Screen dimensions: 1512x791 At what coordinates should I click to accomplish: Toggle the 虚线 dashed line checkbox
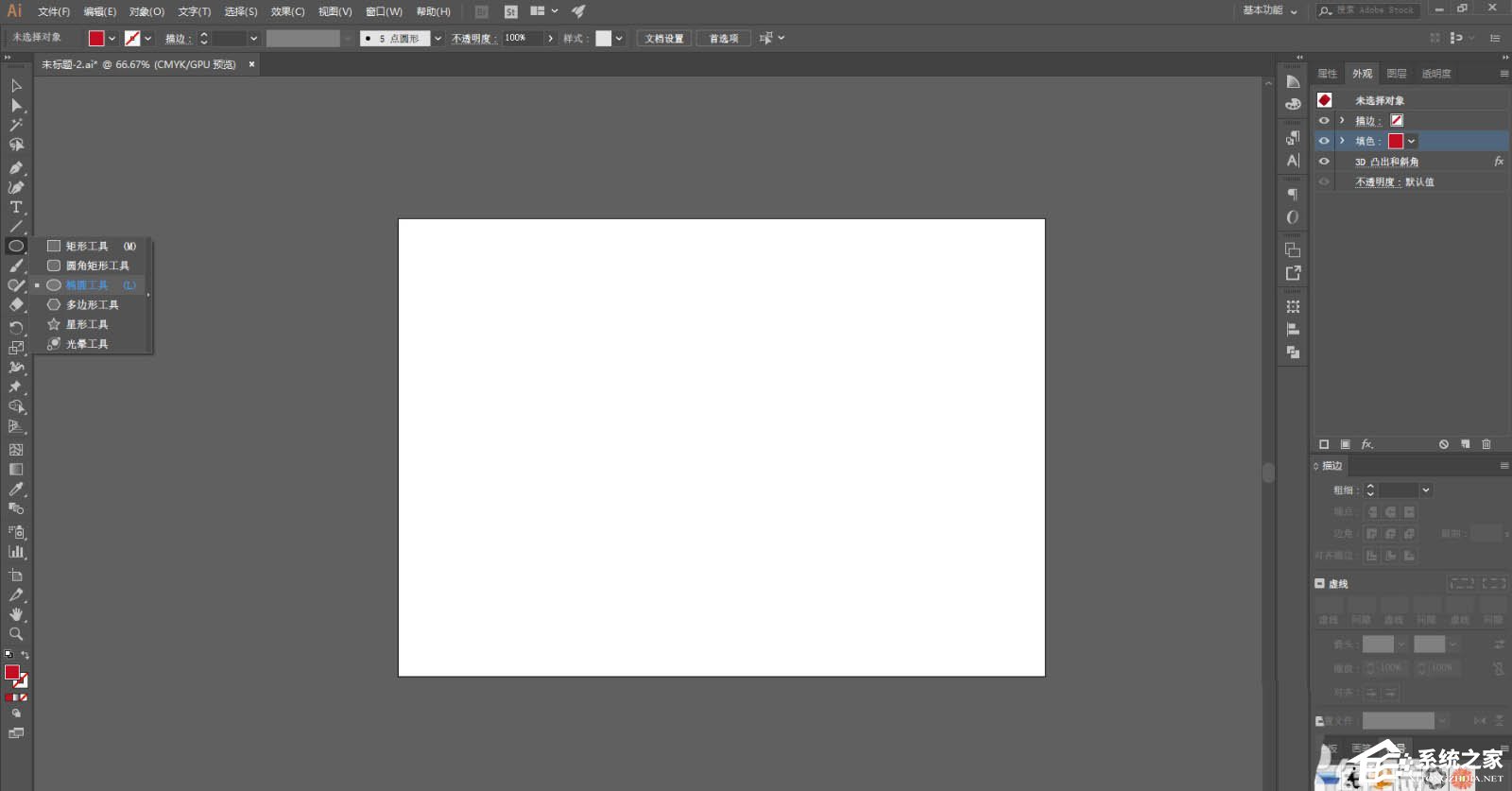(x=1320, y=584)
